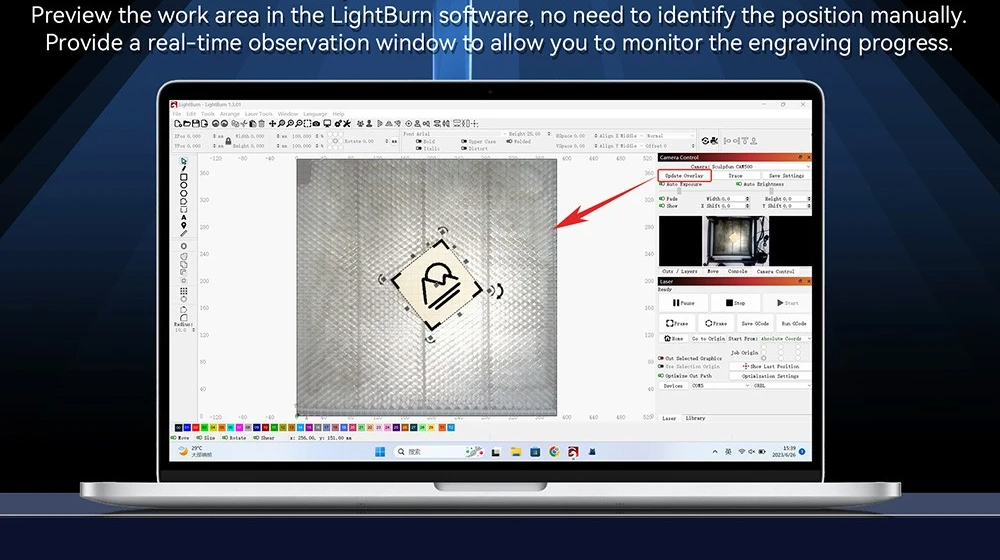
Task: Switch to the Cuts / Layers tab
Action: coord(679,271)
